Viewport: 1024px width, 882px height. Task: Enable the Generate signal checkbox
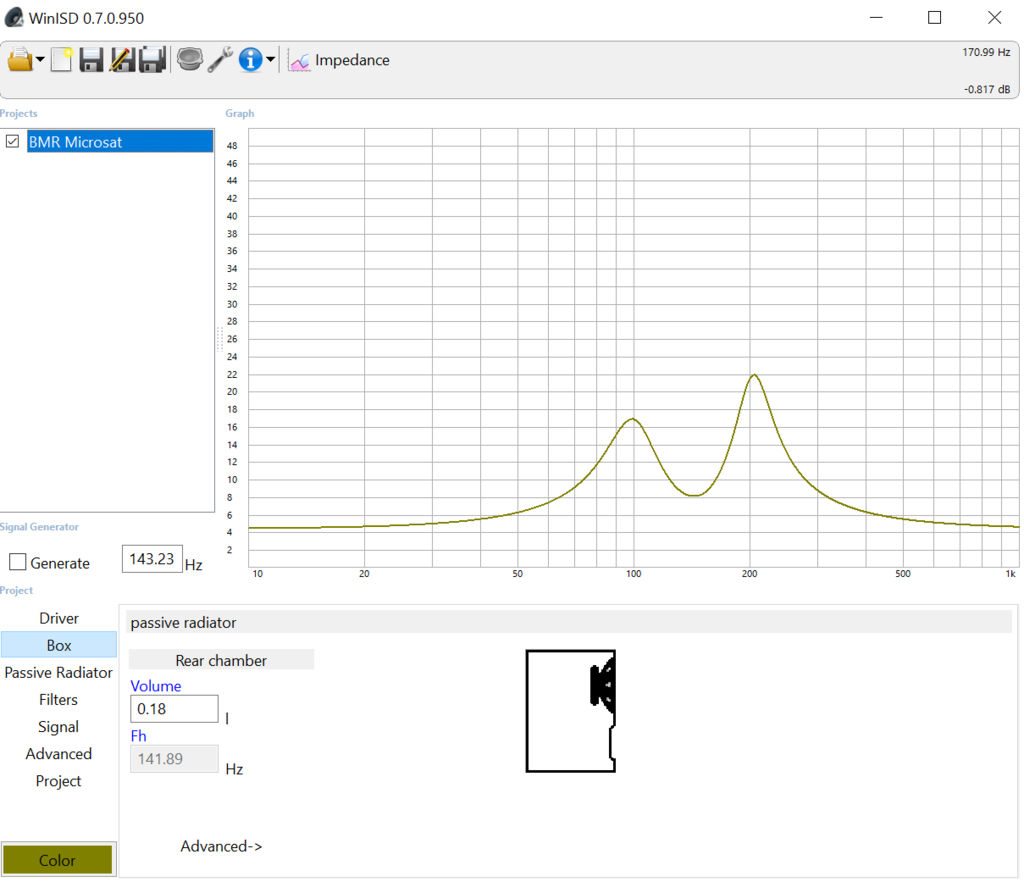[x=18, y=562]
